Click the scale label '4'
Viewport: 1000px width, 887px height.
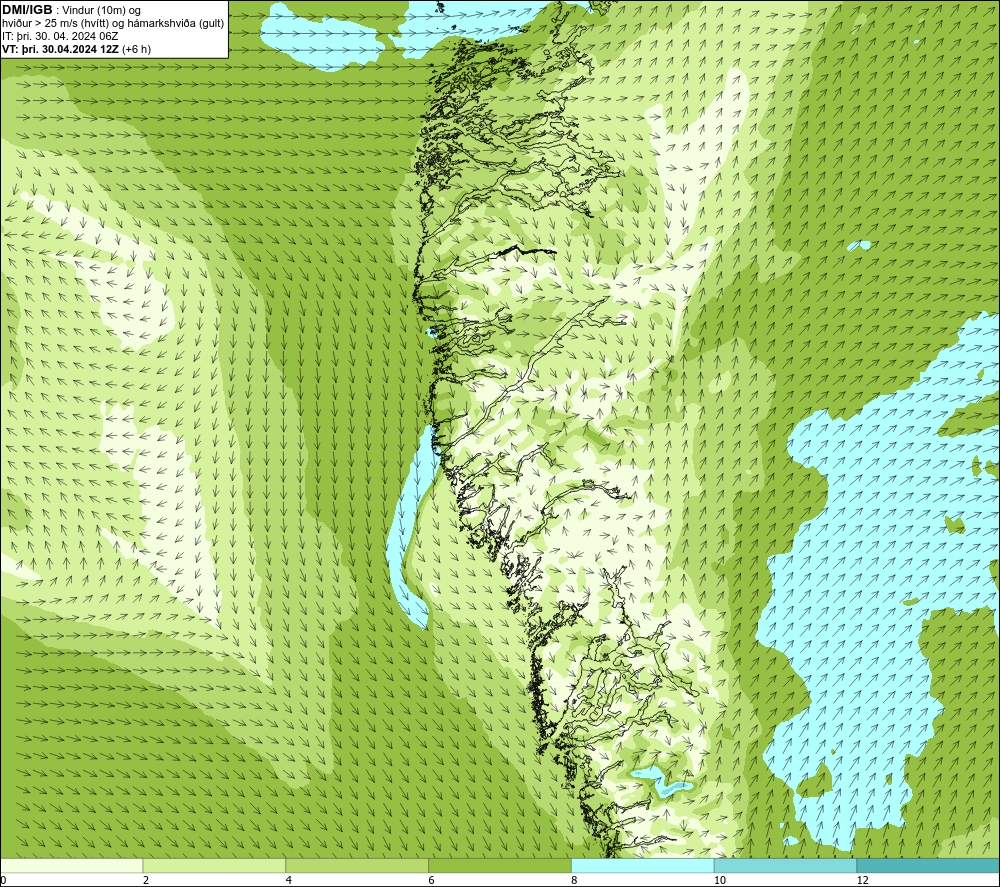289,880
